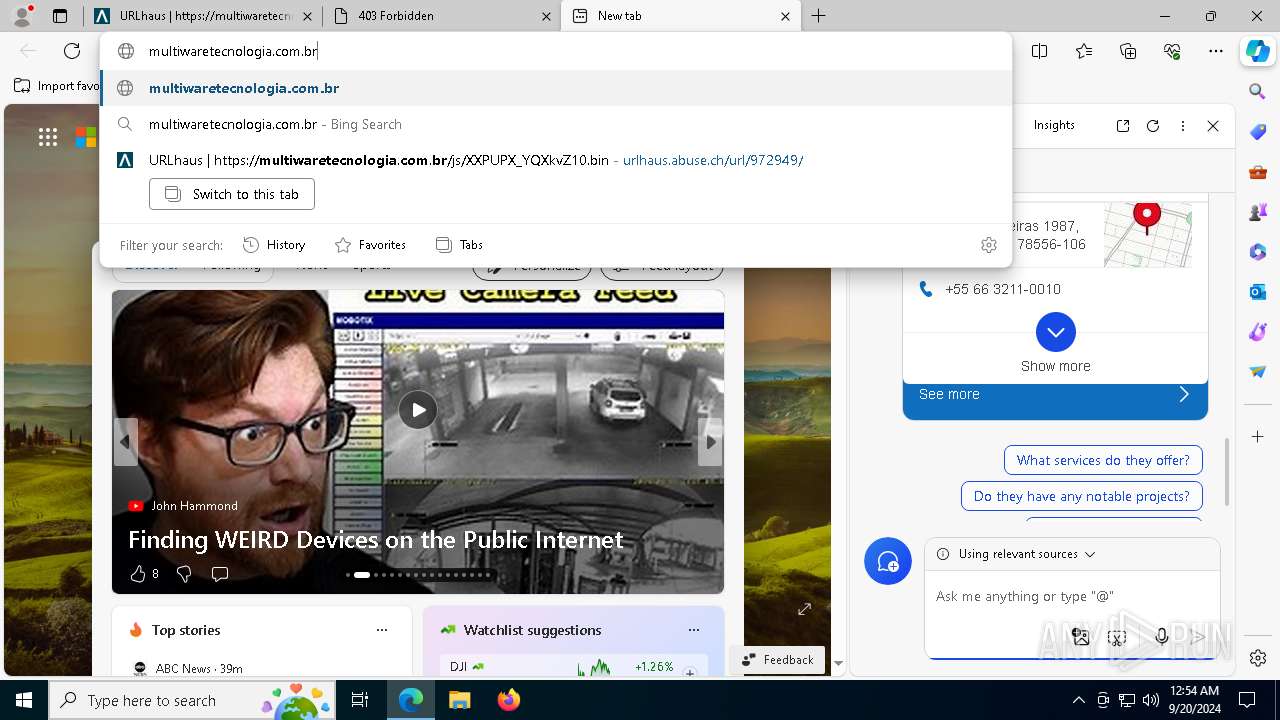Open the map thumbnail with pin
Viewport: 1280px width, 720px height.
coord(1147,234)
